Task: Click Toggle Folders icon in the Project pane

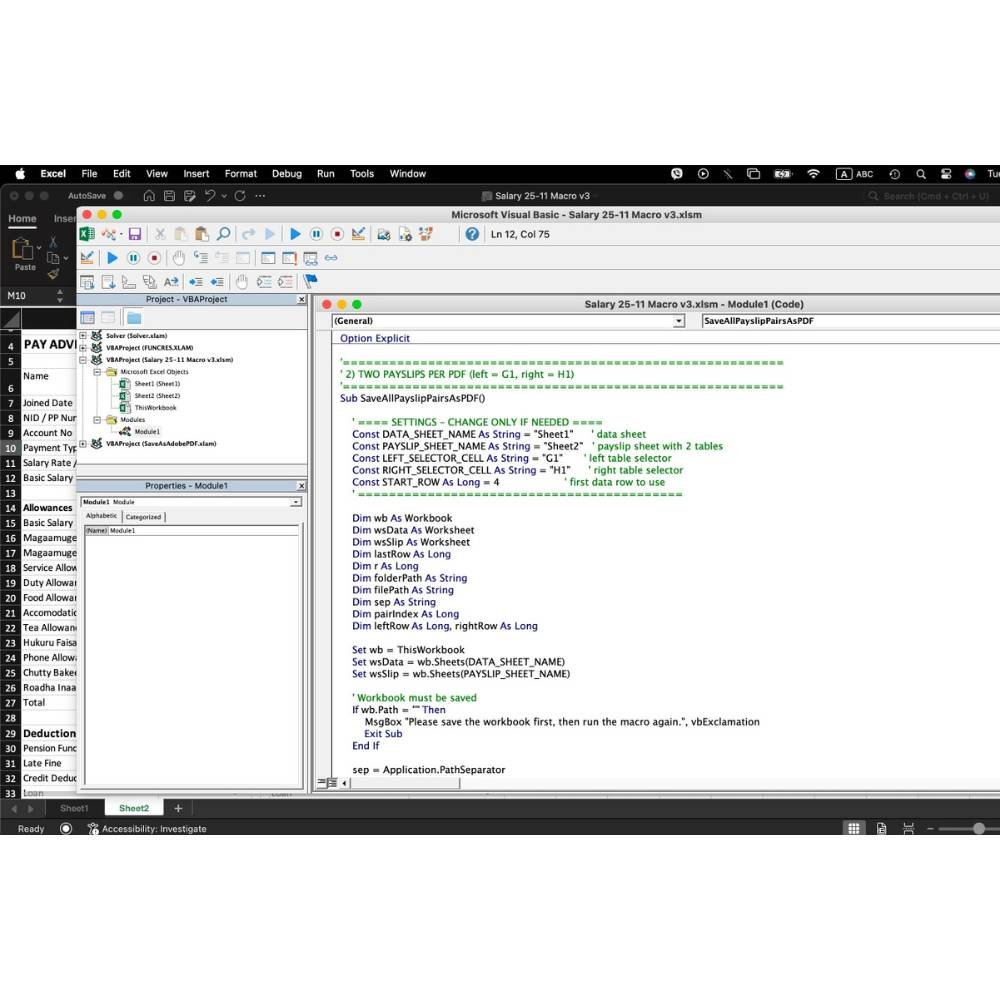Action: 133,318
